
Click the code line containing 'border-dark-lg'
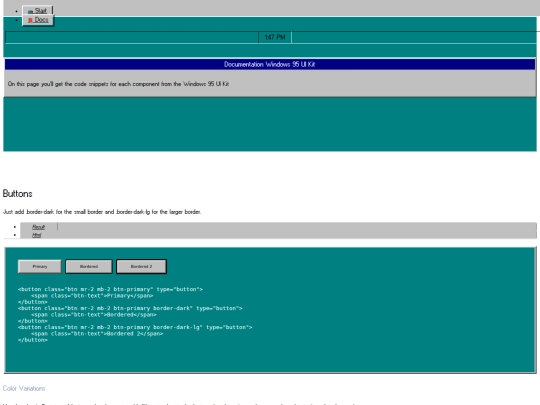click(135, 327)
